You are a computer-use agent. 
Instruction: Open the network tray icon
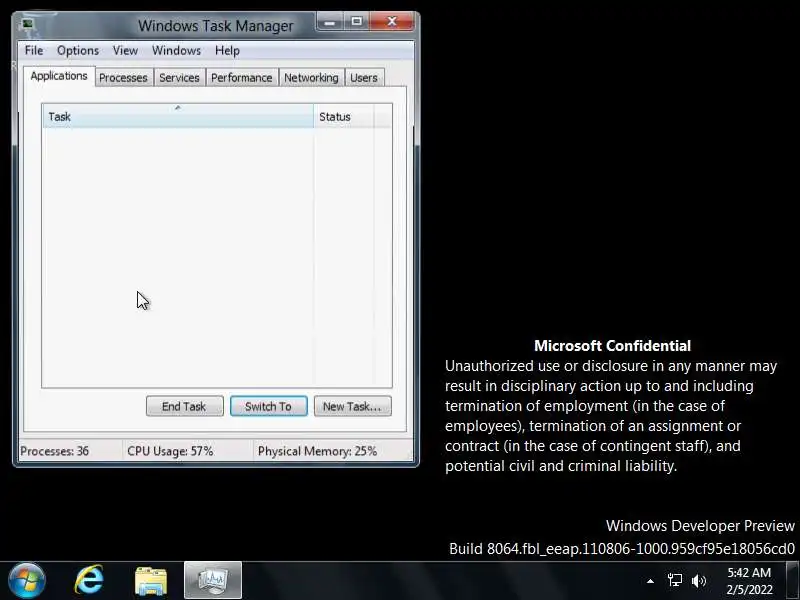pyautogui.click(x=674, y=581)
